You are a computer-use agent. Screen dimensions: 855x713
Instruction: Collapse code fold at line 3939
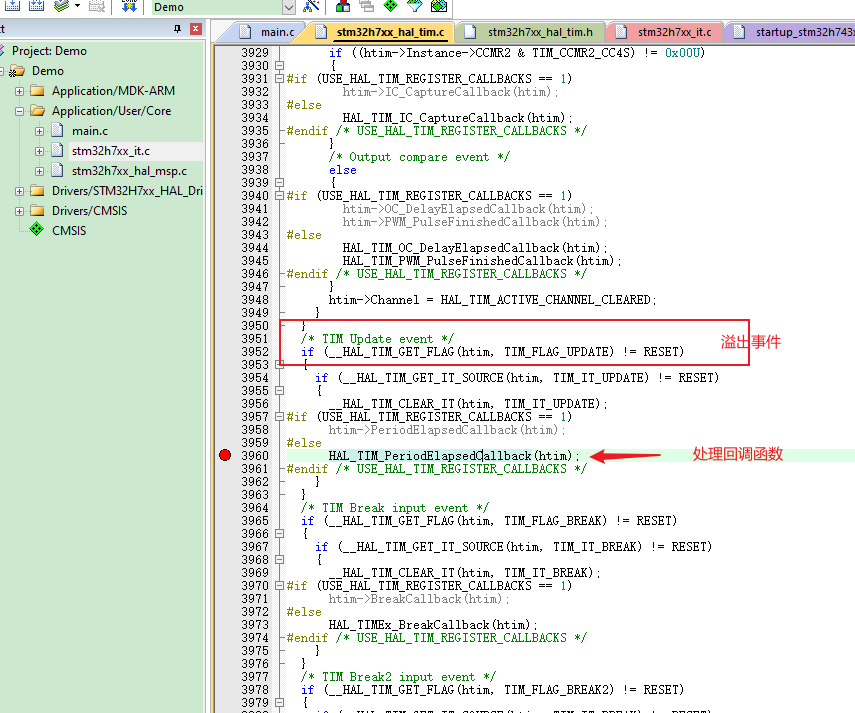[279, 183]
